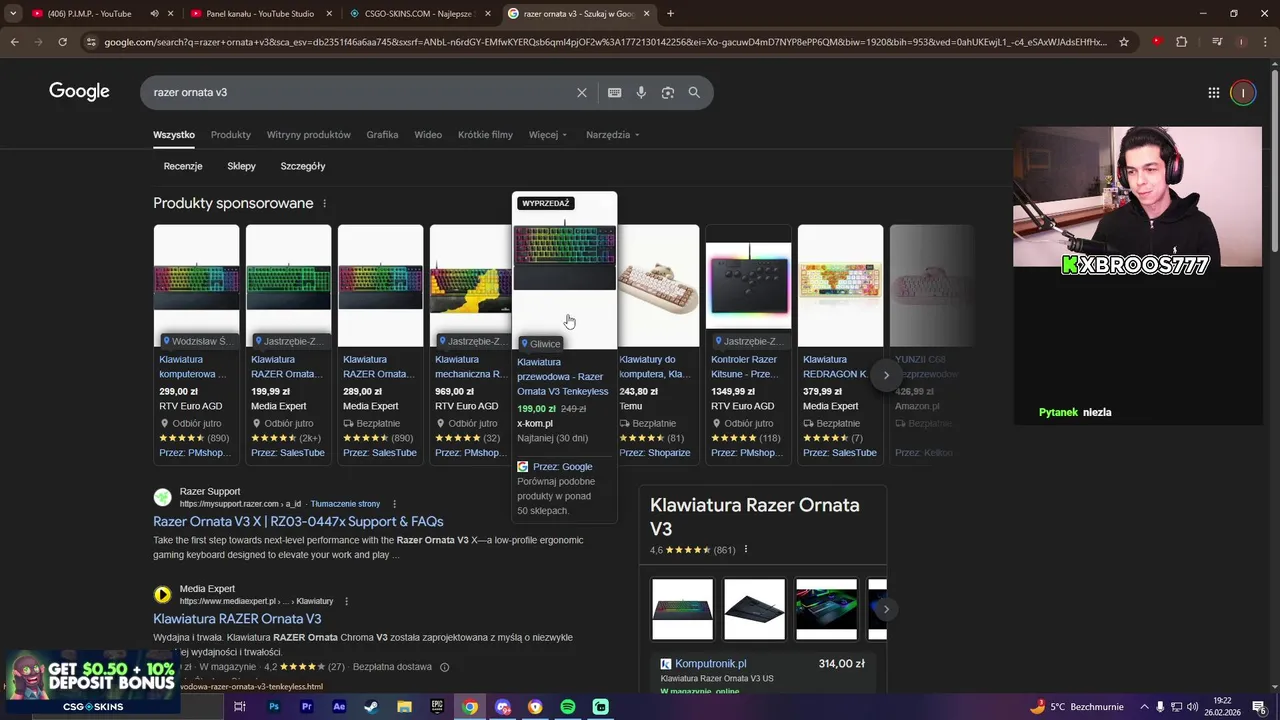Viewport: 1280px width, 720px height.
Task: Switch to the Produkty tab
Action: 231,135
